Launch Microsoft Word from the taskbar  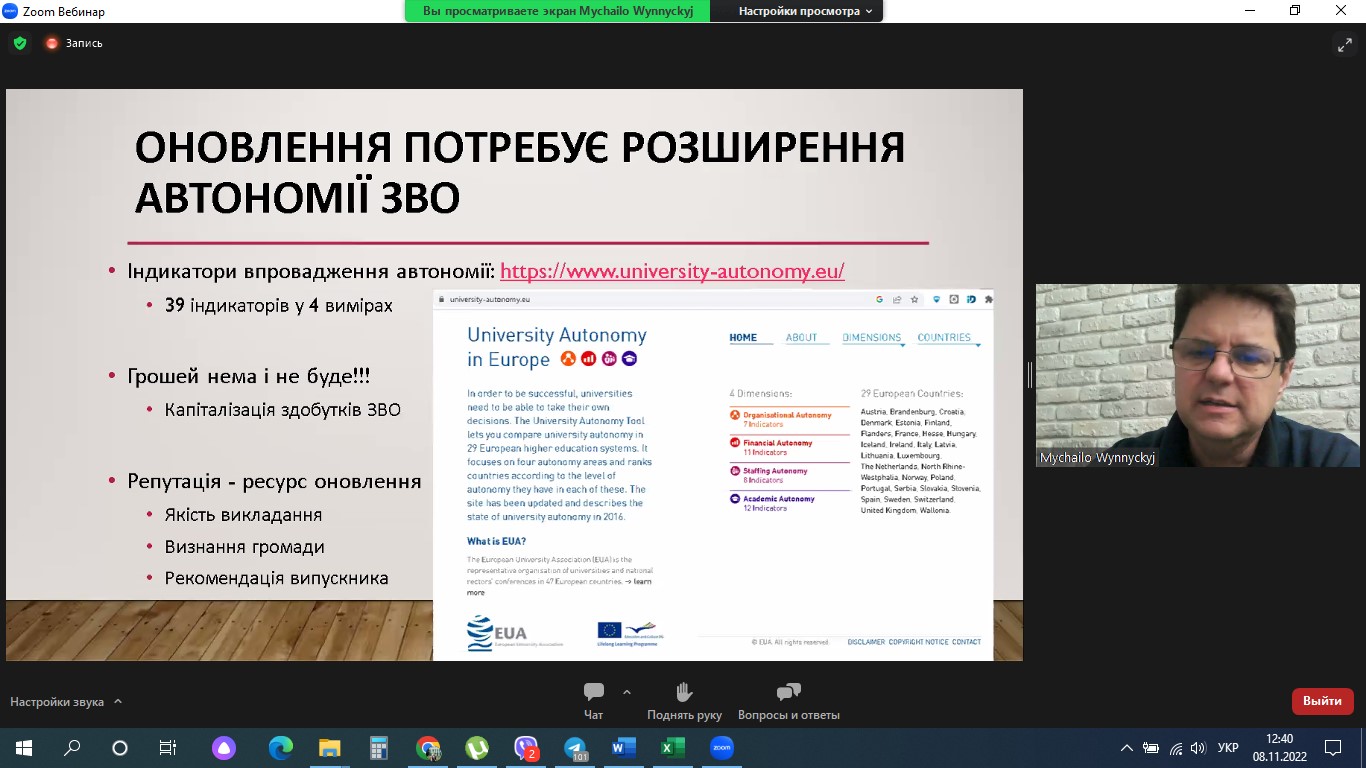point(624,748)
